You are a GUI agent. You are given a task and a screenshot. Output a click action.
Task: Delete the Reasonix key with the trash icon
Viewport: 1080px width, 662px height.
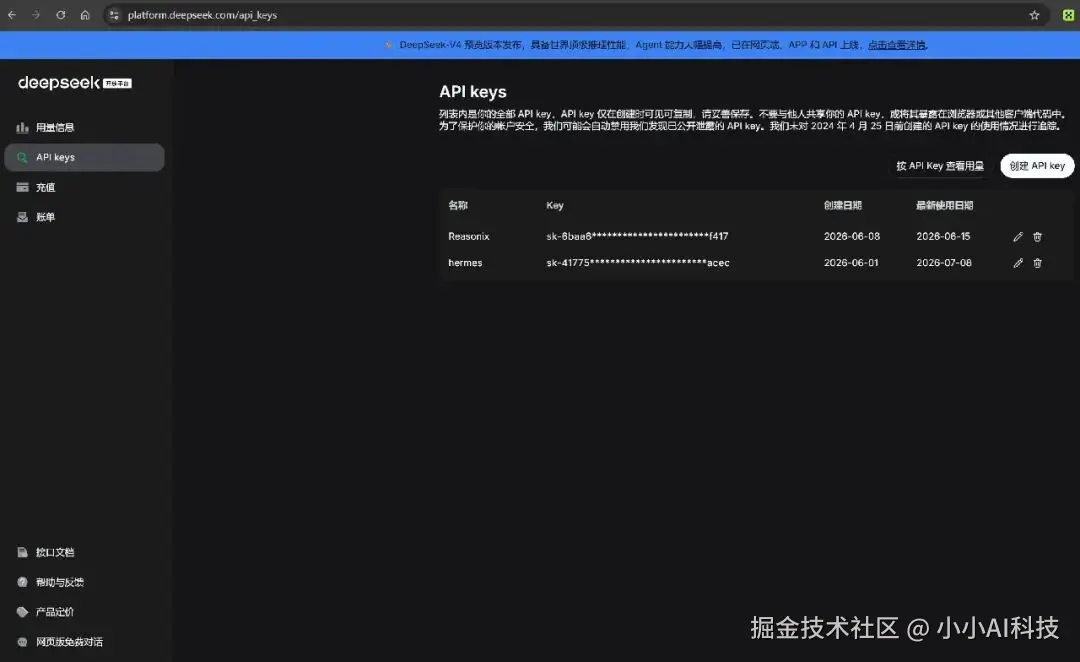coord(1037,236)
